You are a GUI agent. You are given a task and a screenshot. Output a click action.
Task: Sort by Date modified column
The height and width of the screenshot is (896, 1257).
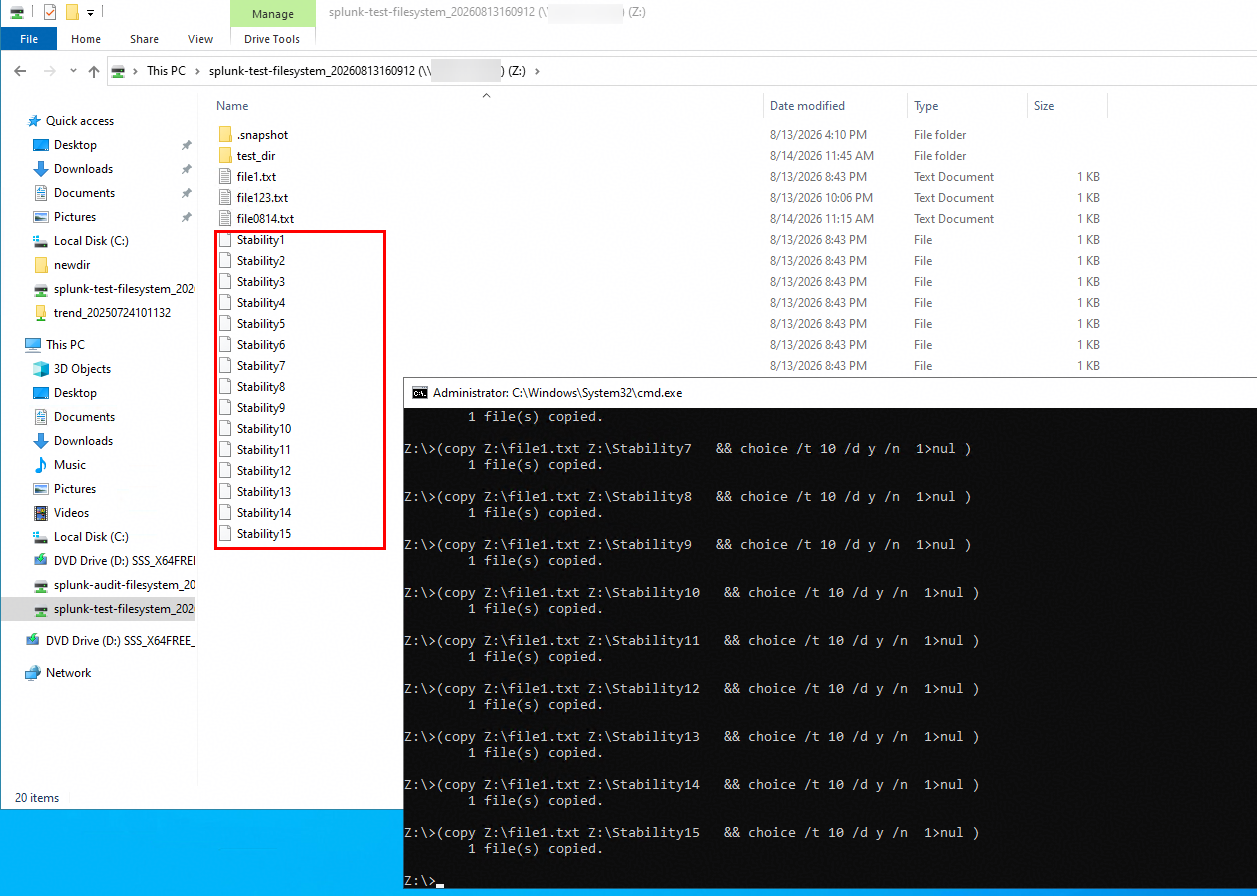pyautogui.click(x=807, y=106)
